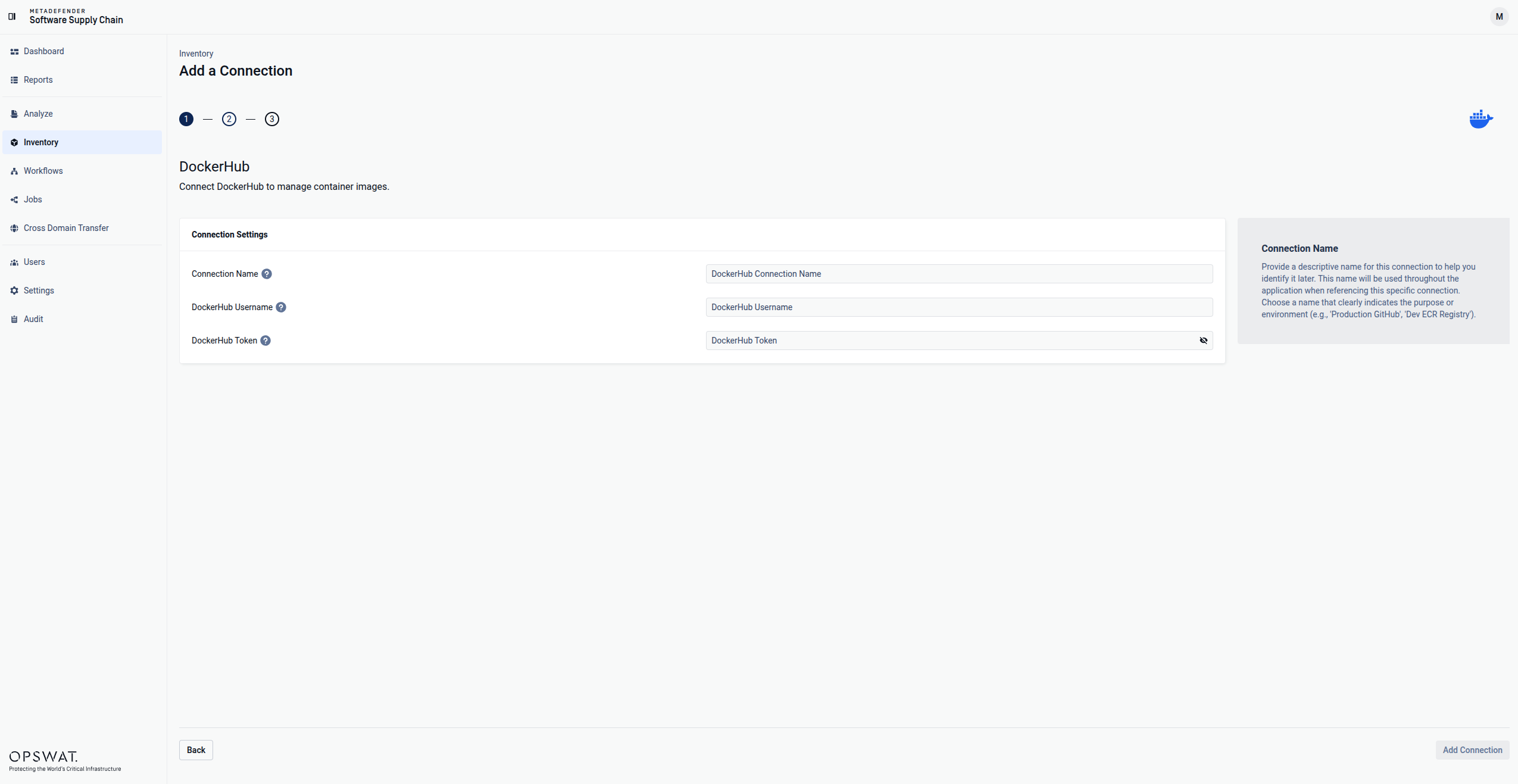Click the DockerHub Token help icon
1518x784 pixels.
pos(266,341)
